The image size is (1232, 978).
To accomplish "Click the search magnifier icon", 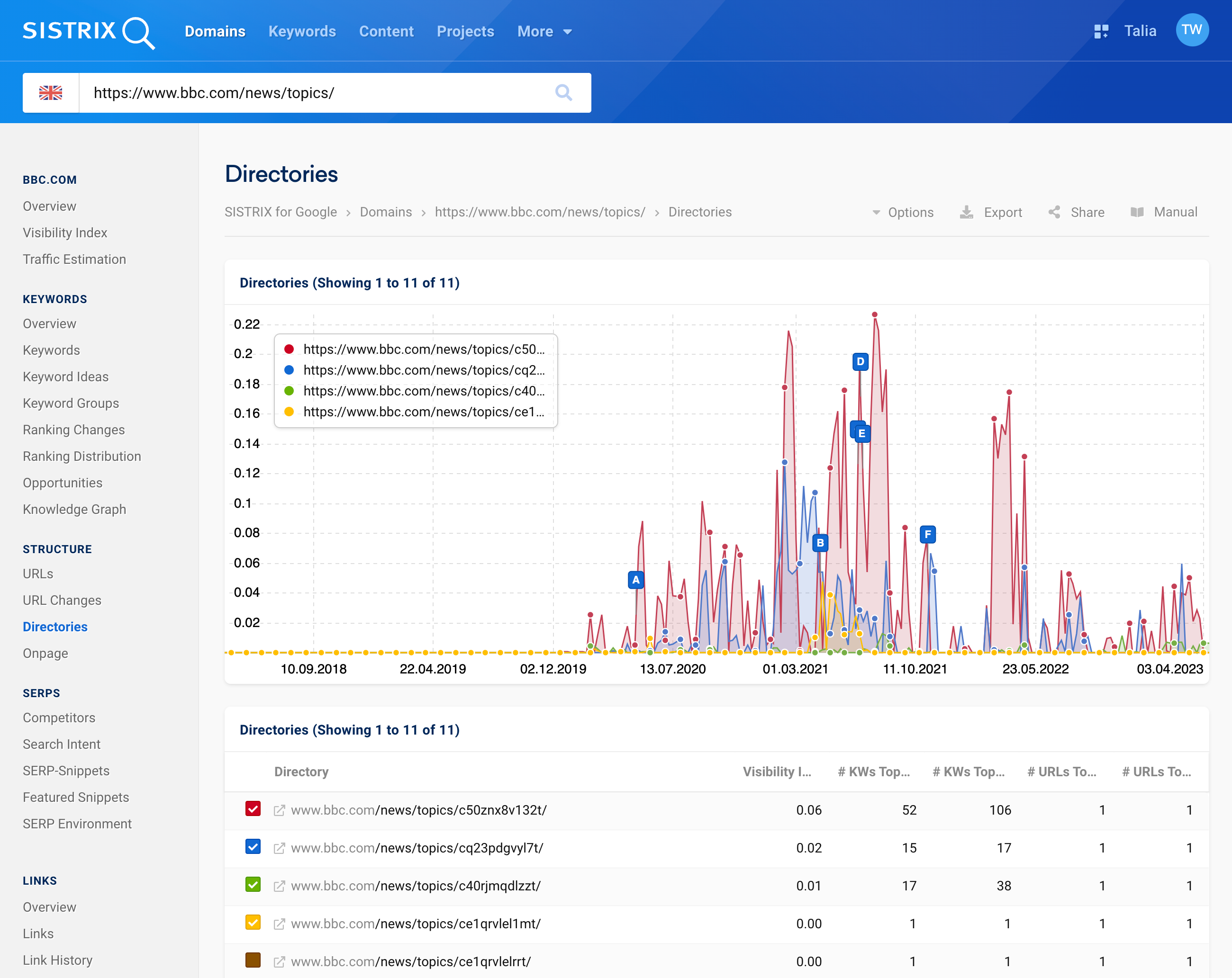I will [x=563, y=92].
